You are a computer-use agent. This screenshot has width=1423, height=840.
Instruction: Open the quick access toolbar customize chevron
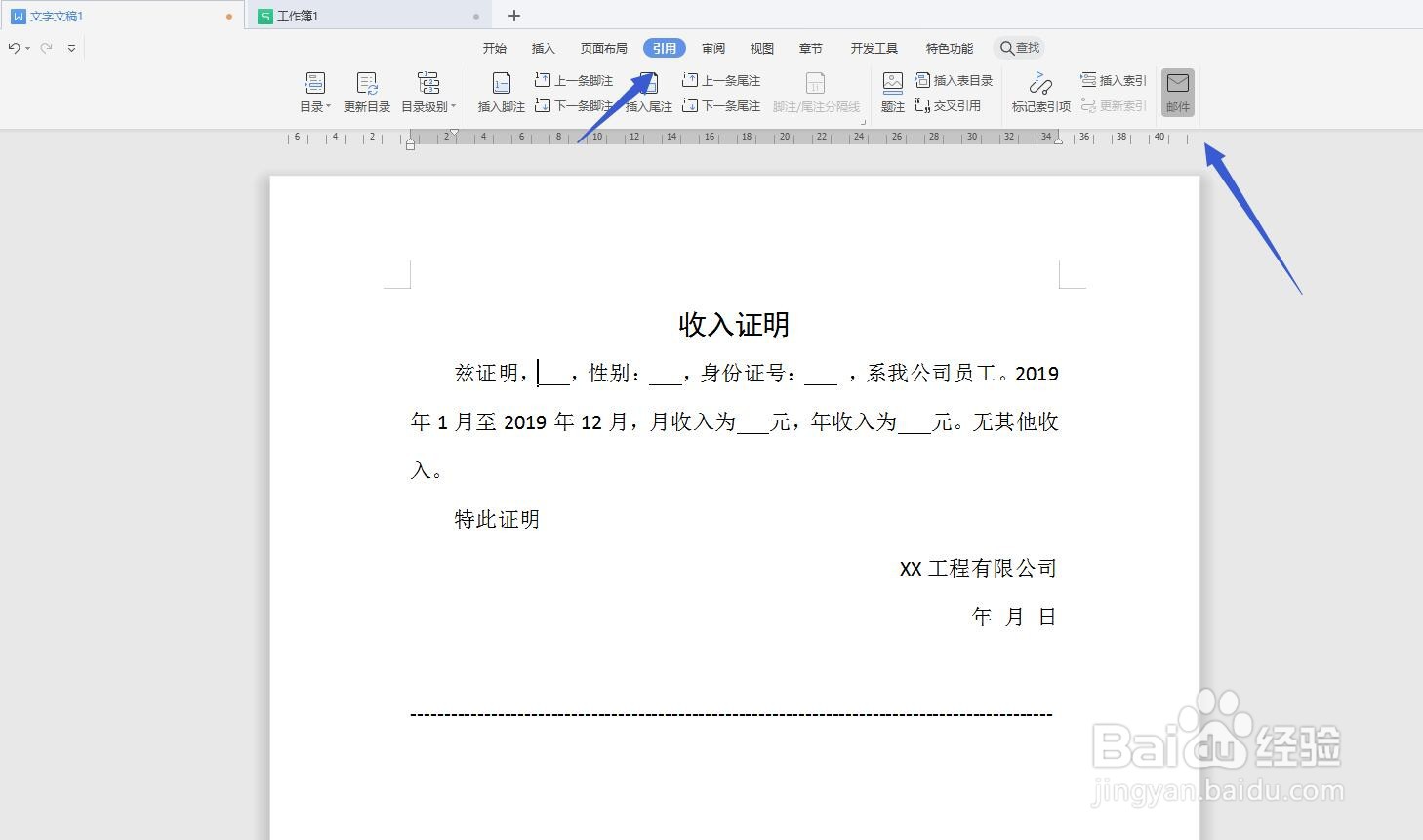coord(70,47)
